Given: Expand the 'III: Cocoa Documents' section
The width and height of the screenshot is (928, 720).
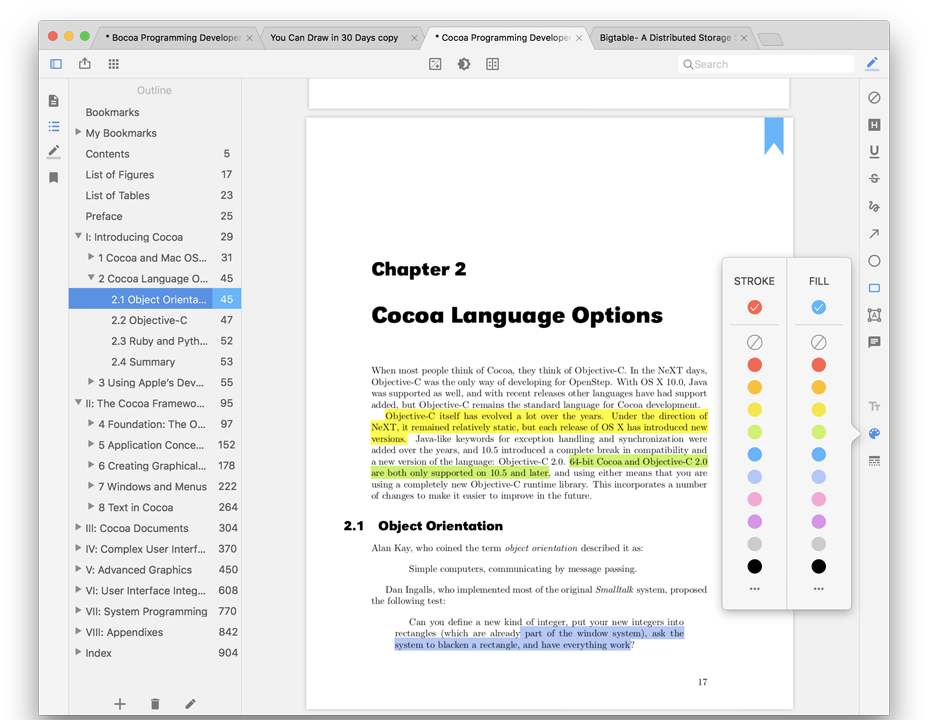Looking at the screenshot, I should (x=78, y=527).
